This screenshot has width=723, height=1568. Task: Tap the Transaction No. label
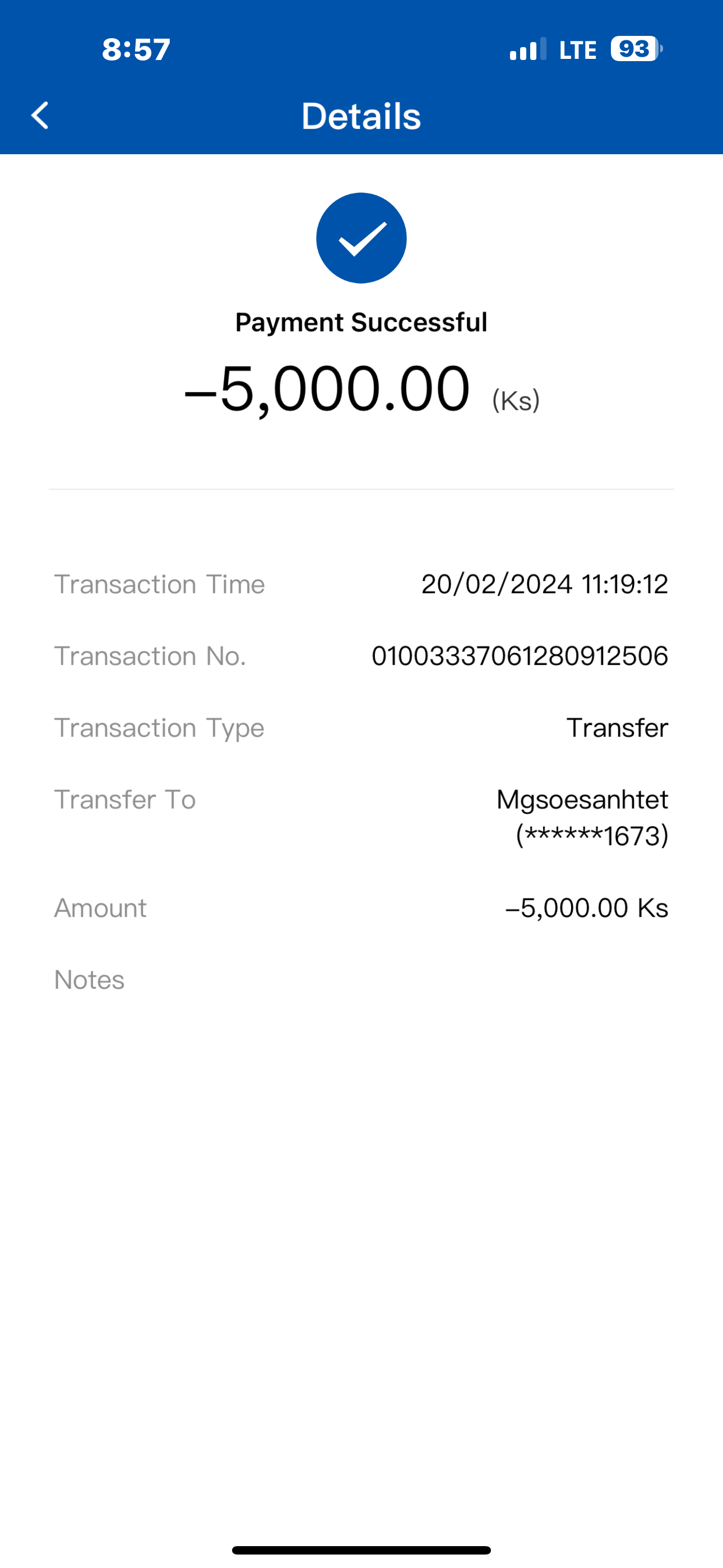(150, 656)
